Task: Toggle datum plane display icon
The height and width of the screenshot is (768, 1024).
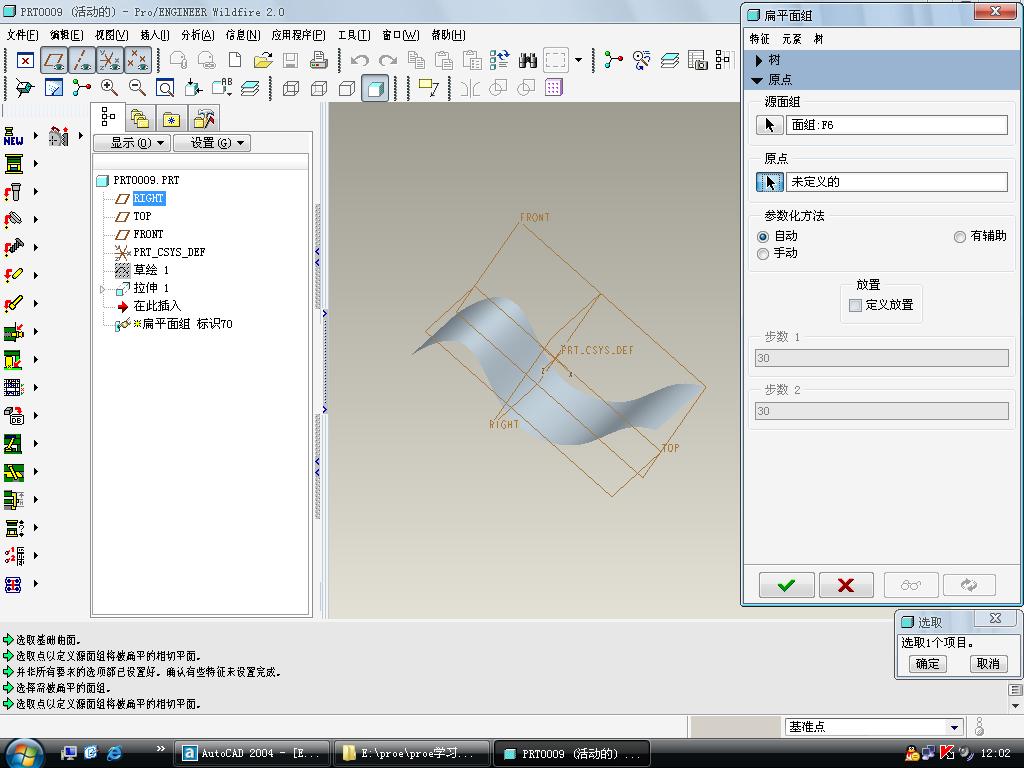Action: (x=54, y=61)
